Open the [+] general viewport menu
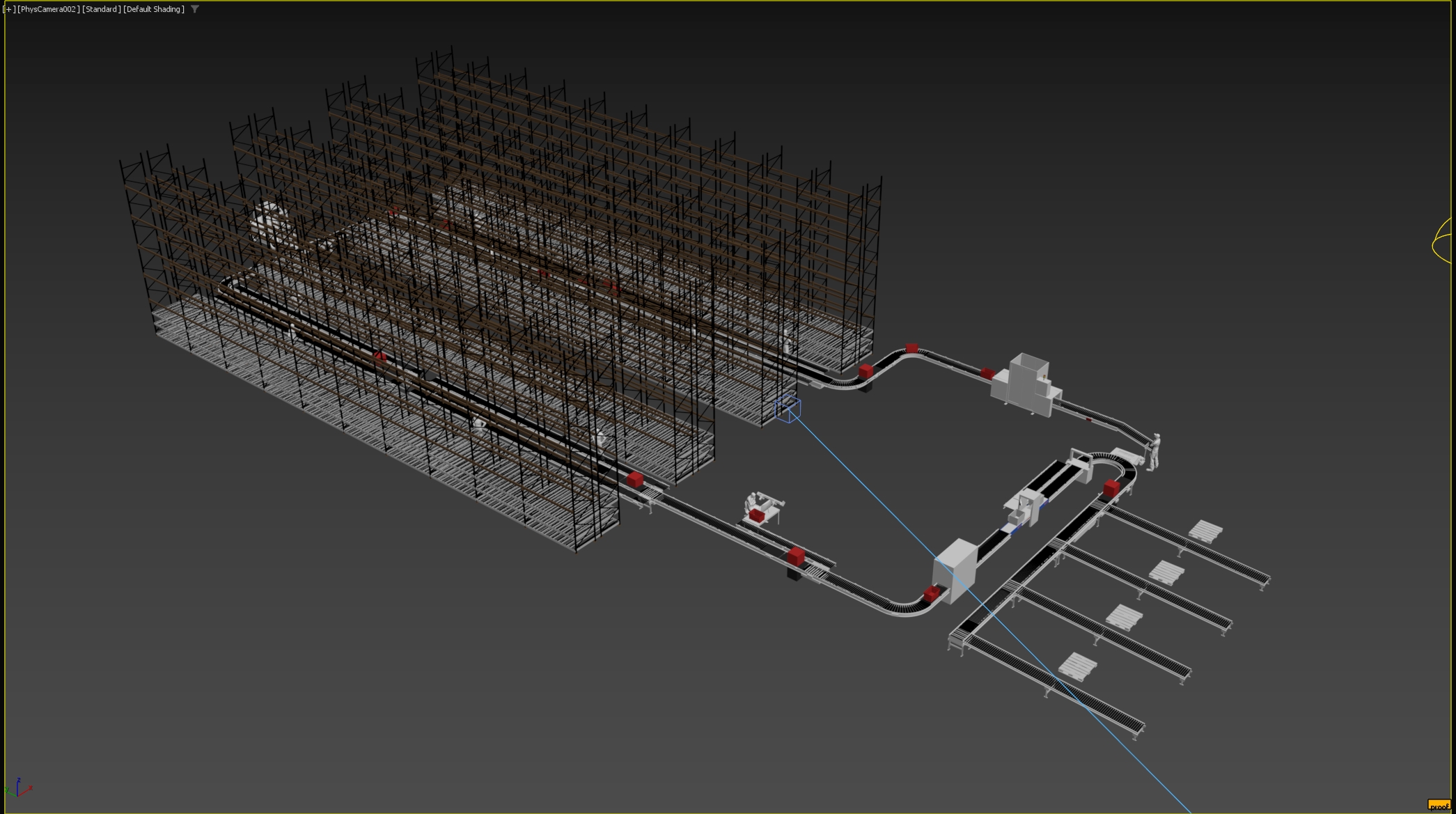This screenshot has width=1456, height=814. [x=9, y=9]
